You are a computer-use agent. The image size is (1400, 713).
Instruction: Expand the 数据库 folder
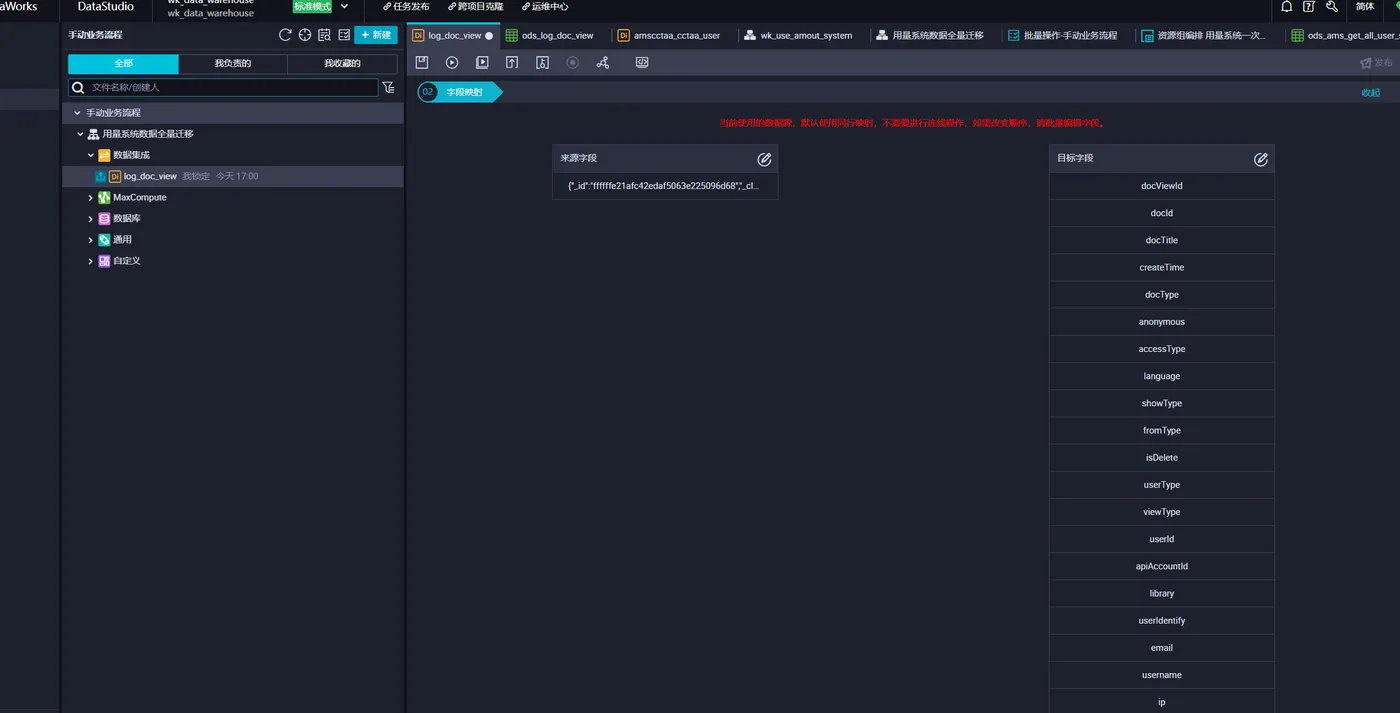click(x=90, y=219)
